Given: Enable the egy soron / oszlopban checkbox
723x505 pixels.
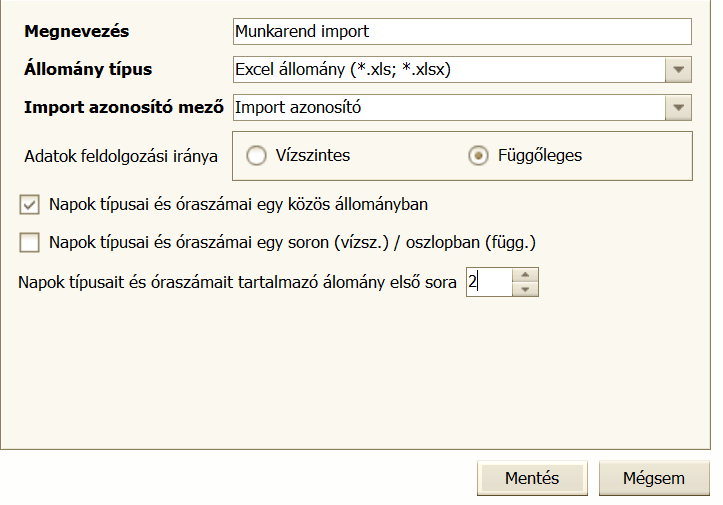Looking at the screenshot, I should click(x=30, y=242).
